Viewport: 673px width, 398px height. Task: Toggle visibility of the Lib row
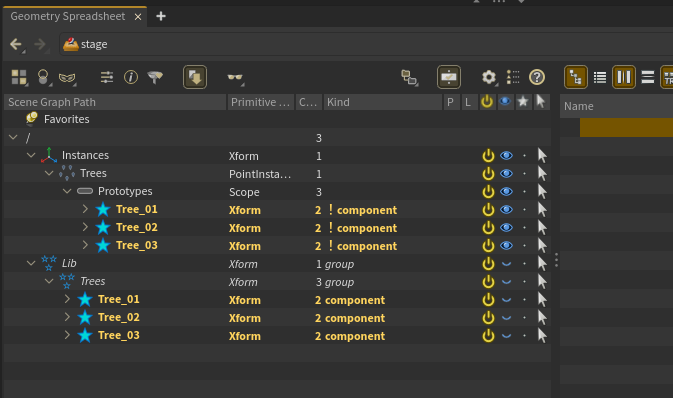pyautogui.click(x=506, y=264)
